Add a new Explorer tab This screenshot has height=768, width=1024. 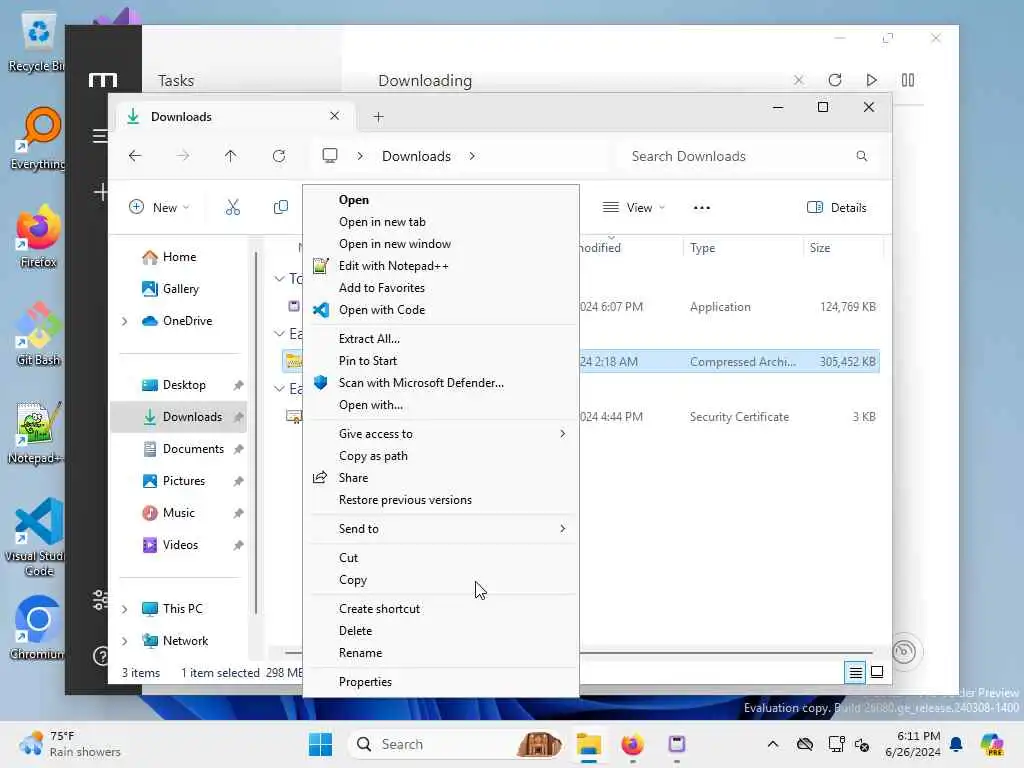click(x=378, y=117)
